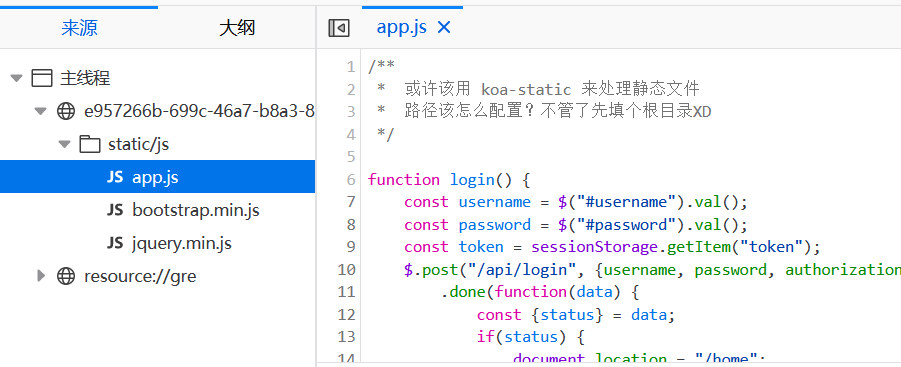901x367 pixels.
Task: Set breakpoint on line number 11
Action: (x=347, y=292)
